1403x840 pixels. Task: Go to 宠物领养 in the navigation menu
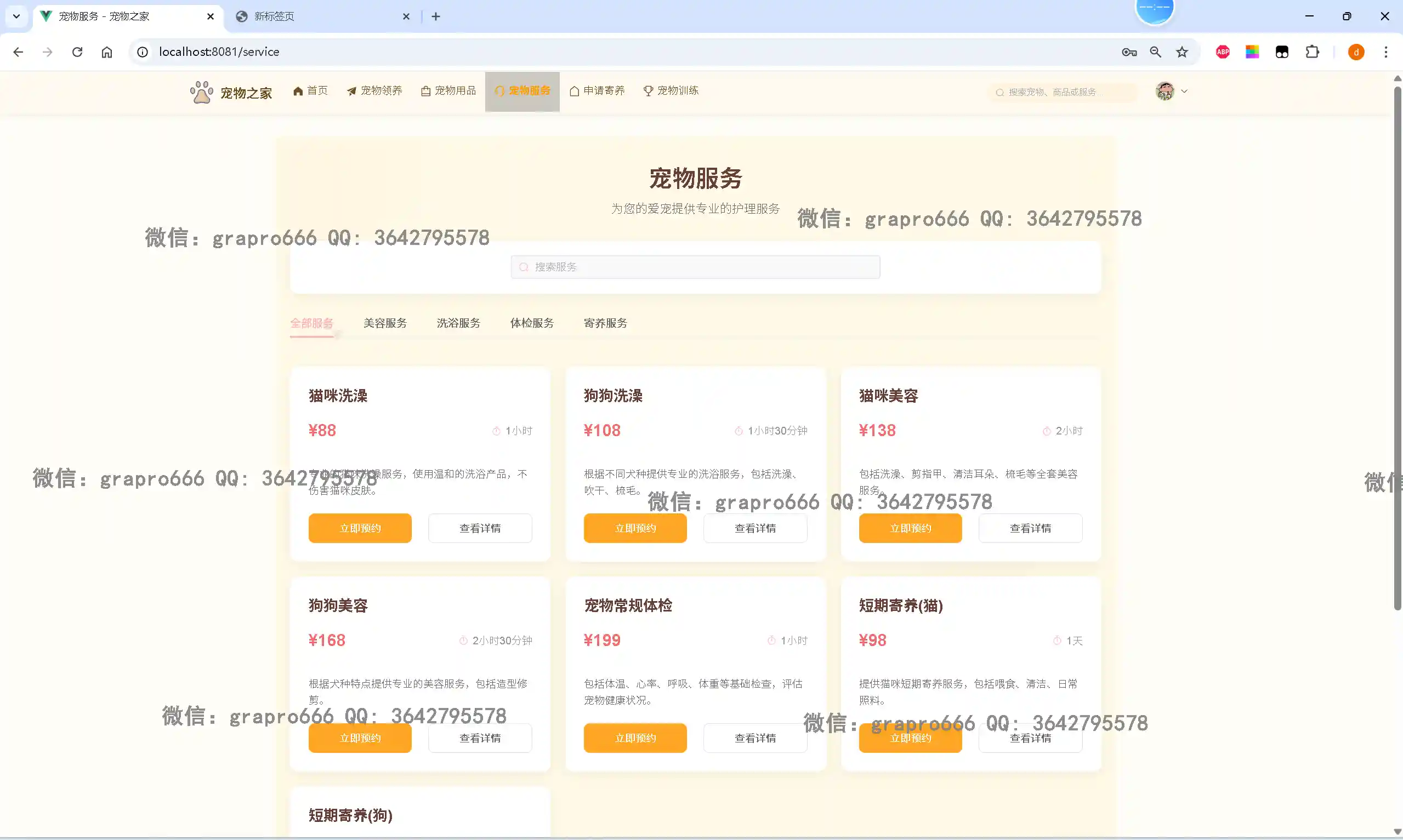click(x=374, y=90)
